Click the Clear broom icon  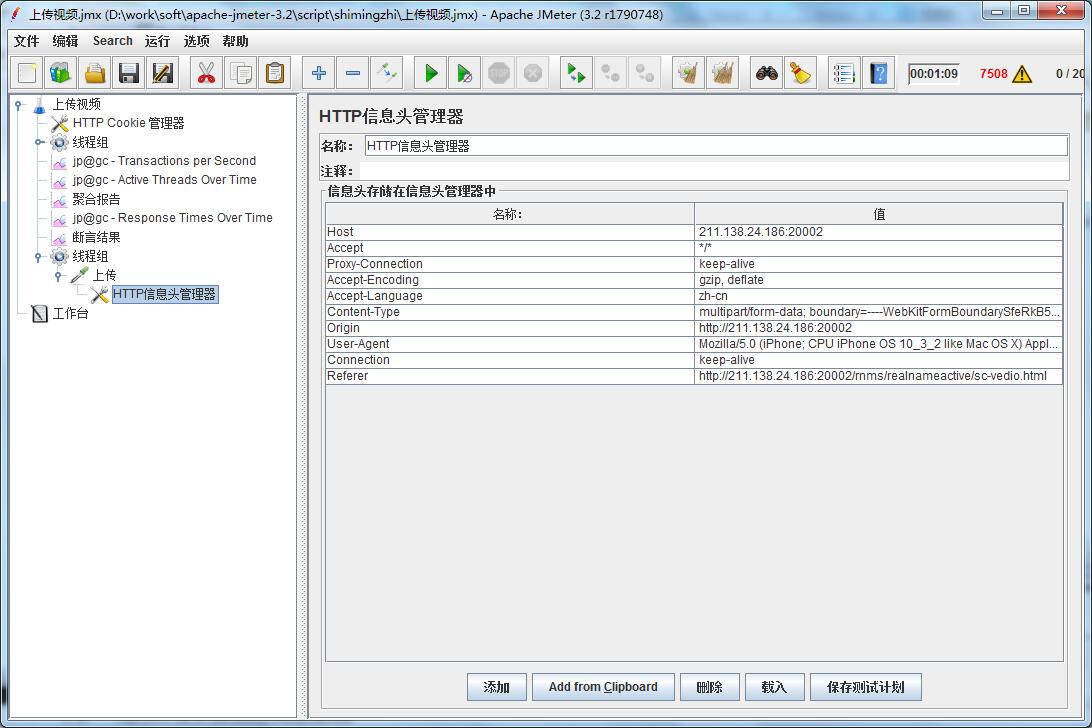coord(688,73)
